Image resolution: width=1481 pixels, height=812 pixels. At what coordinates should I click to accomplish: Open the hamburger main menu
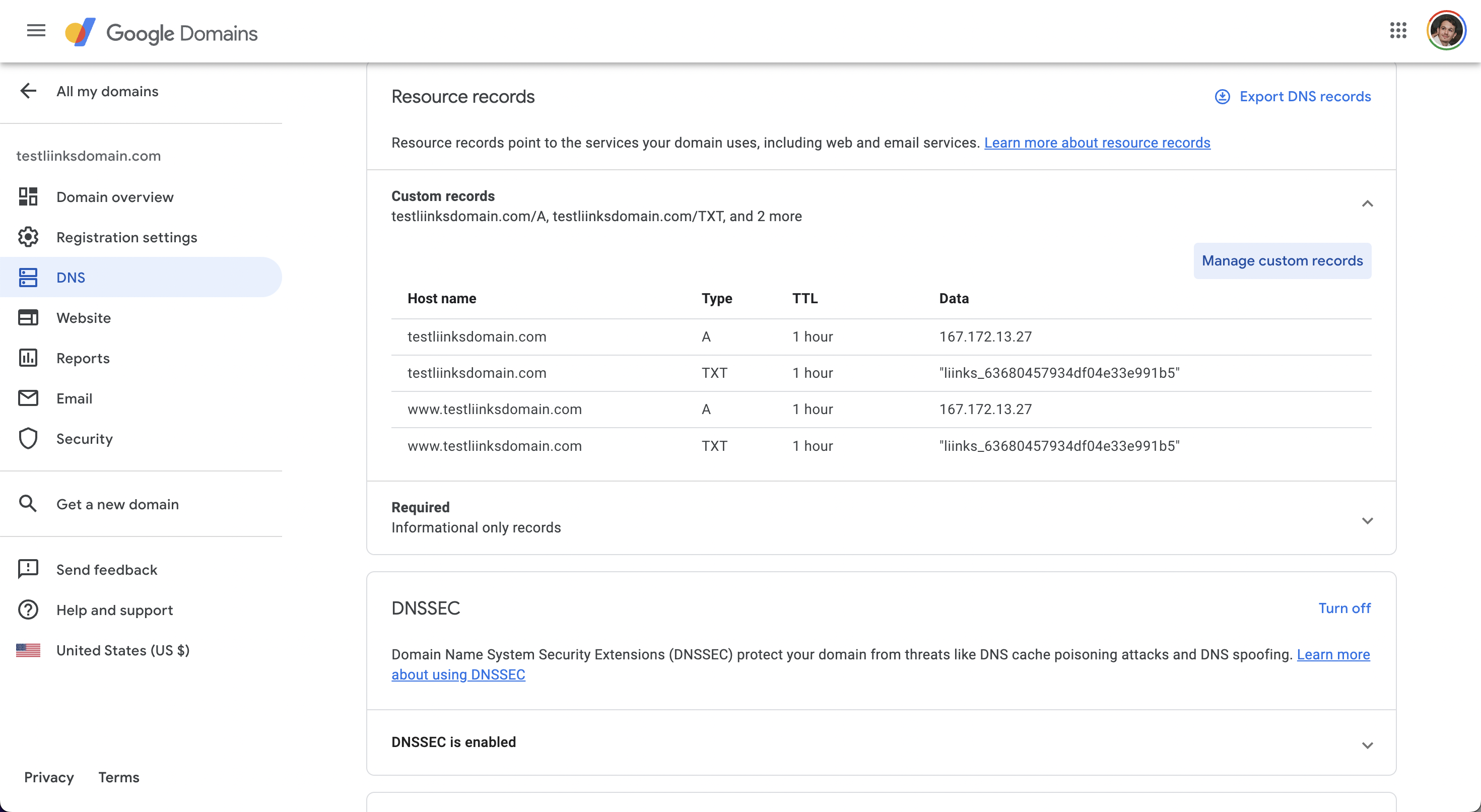(36, 31)
